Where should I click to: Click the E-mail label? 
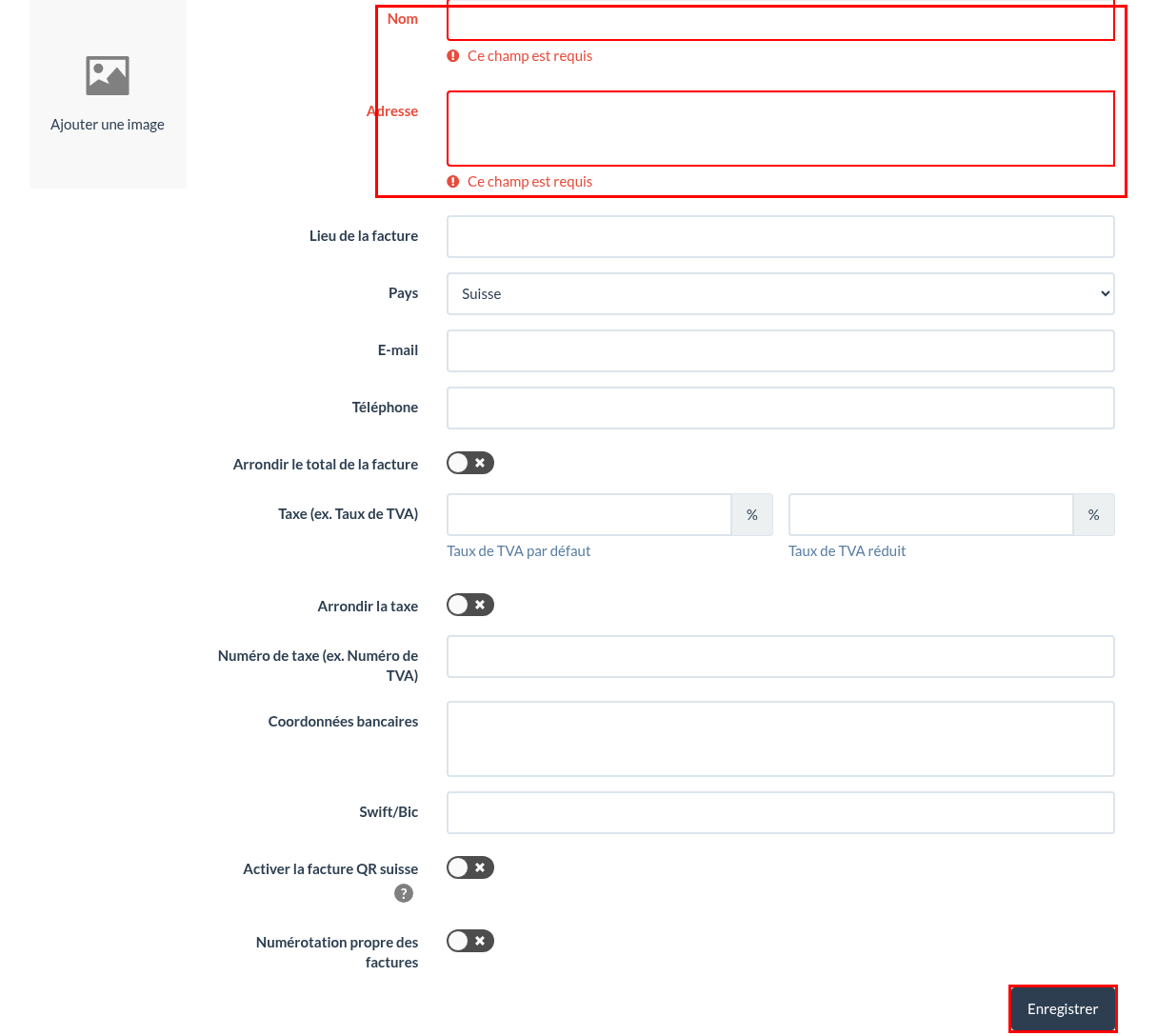tap(398, 350)
